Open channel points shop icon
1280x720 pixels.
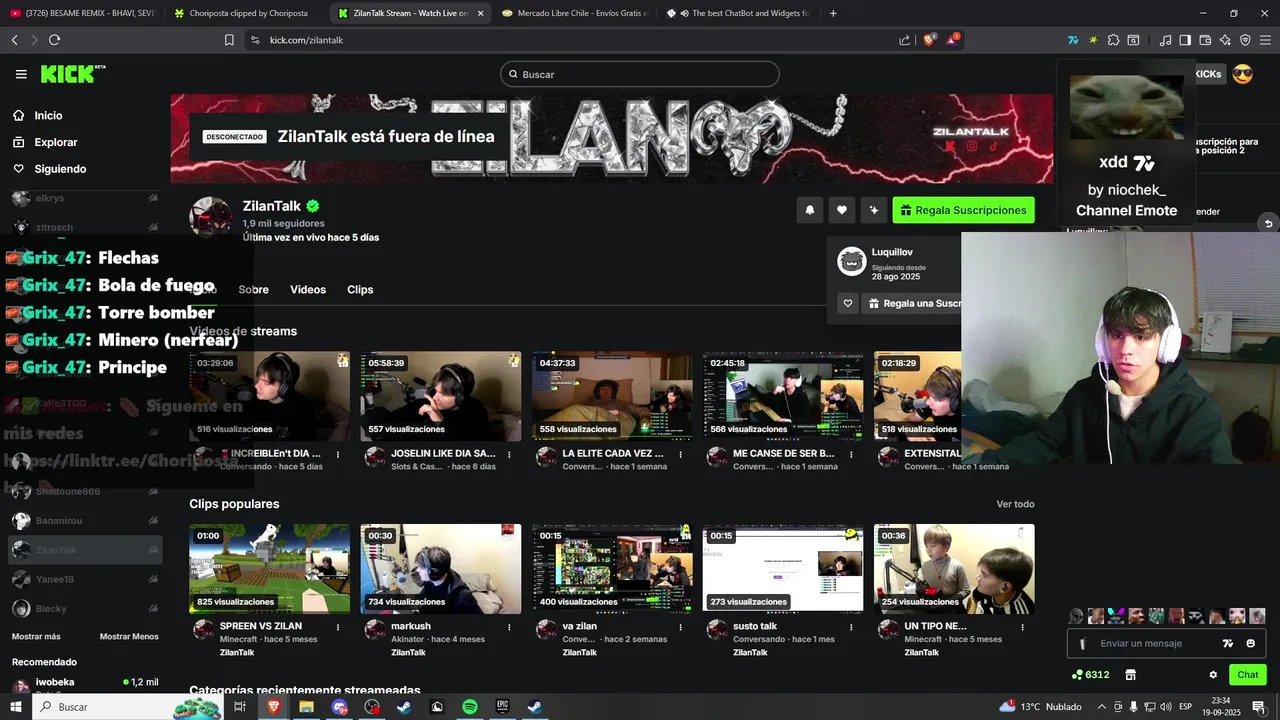(1130, 675)
